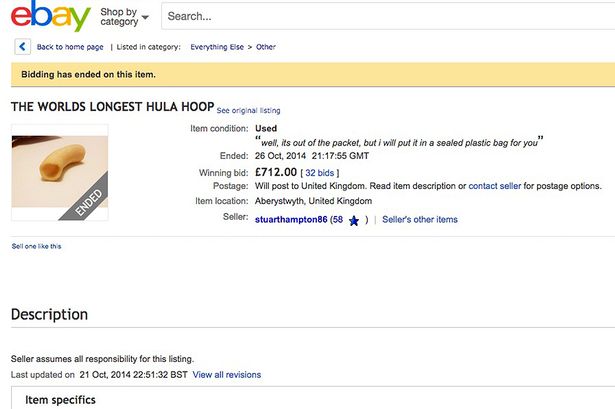Viewport: 615px width, 409px height.
Task: Click the blue feedback star icon
Action: point(354,220)
